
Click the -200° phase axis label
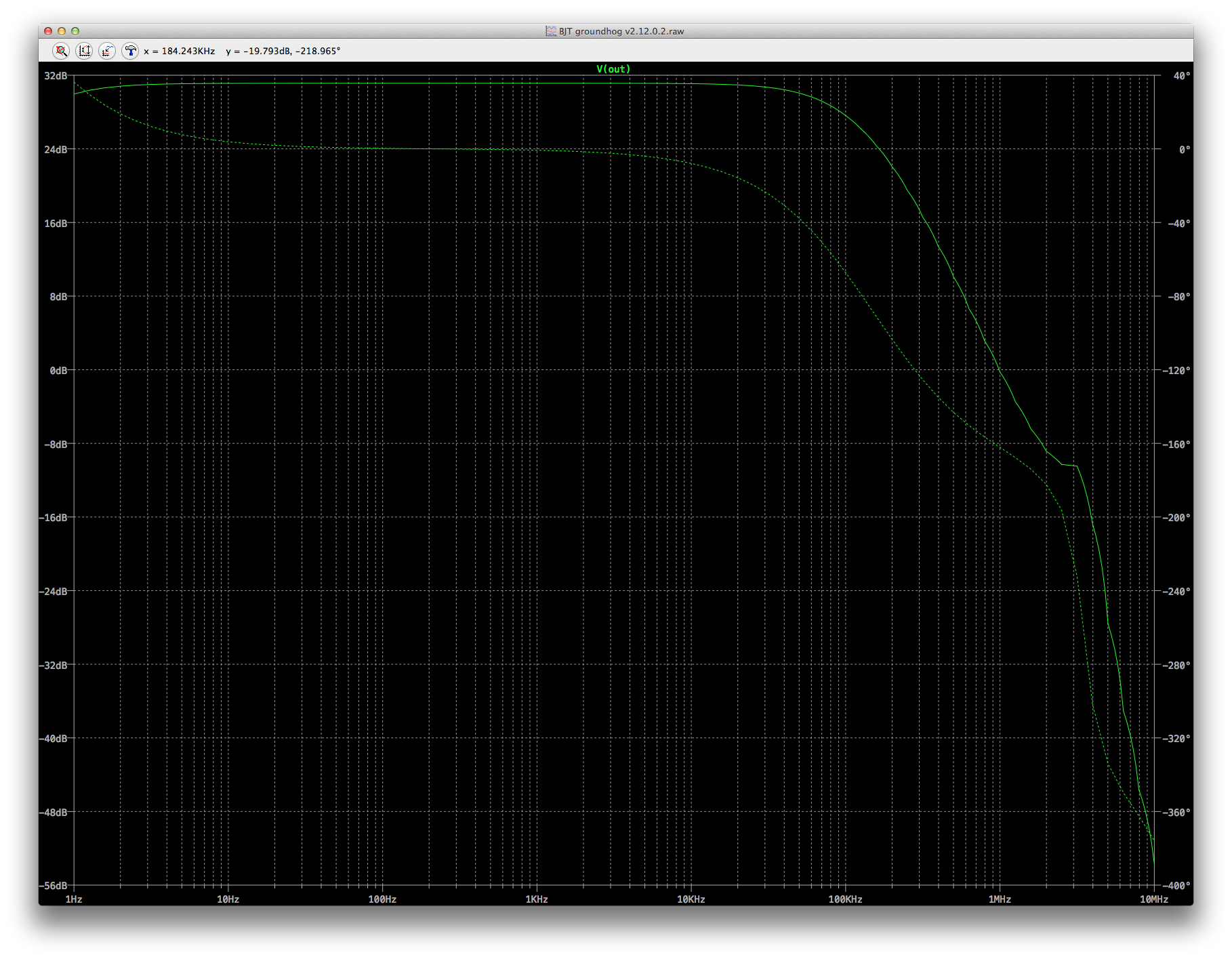coord(1177,518)
